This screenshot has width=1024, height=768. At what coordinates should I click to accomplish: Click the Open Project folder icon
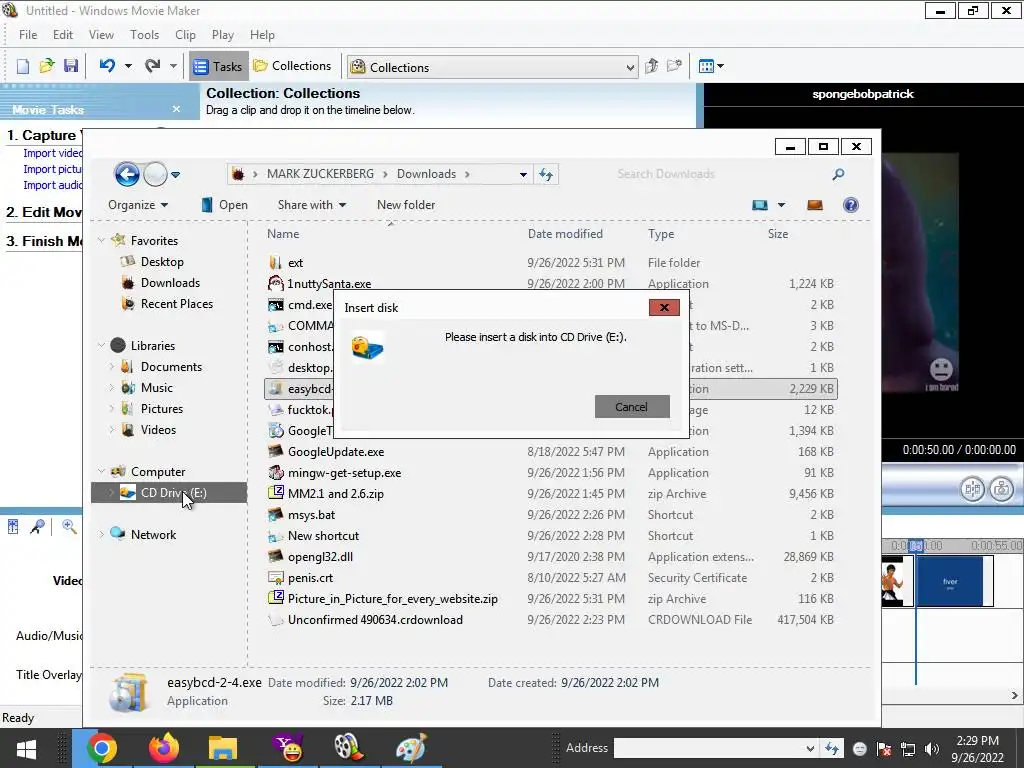[x=46, y=66]
